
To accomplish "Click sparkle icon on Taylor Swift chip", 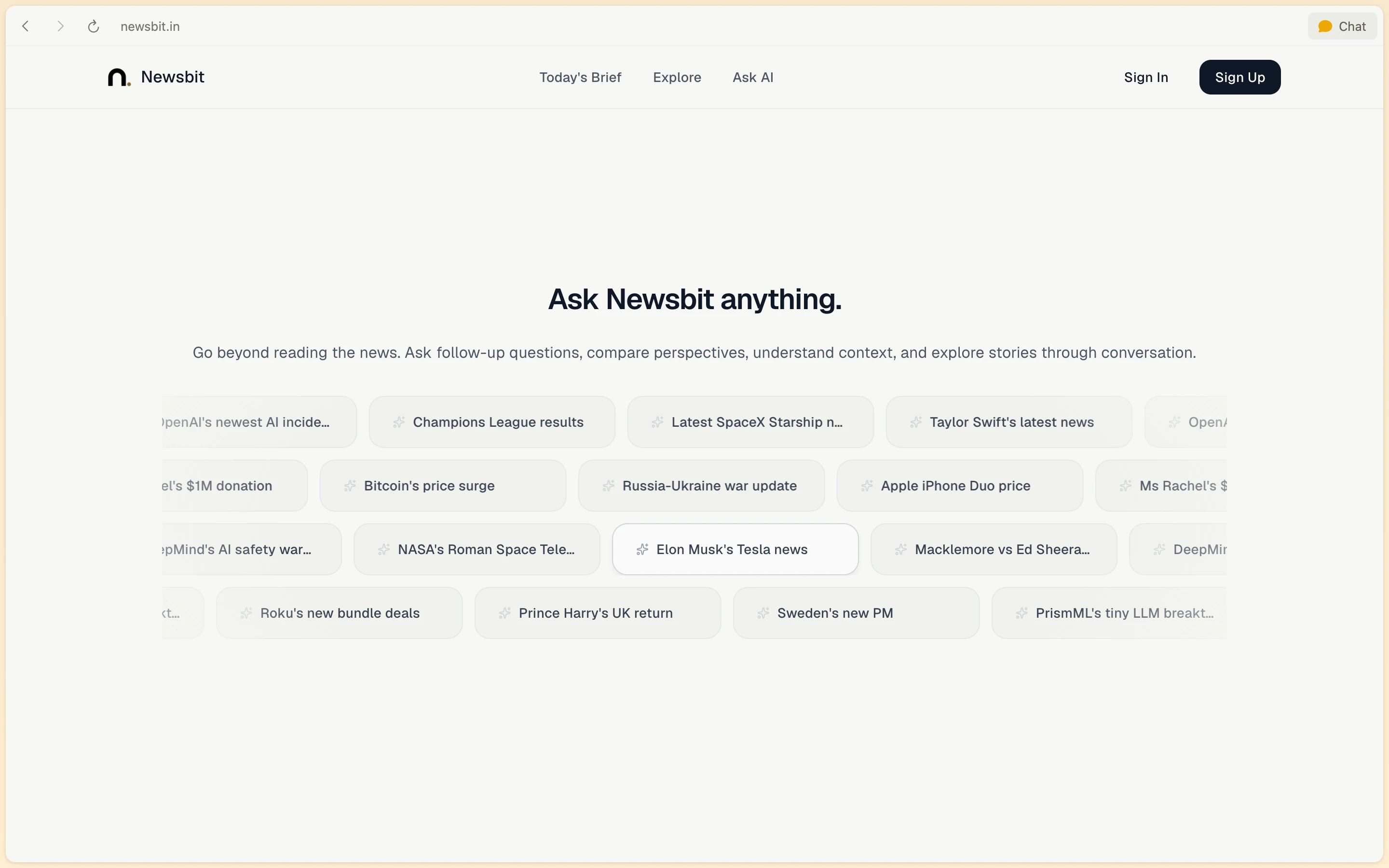I will coord(915,422).
